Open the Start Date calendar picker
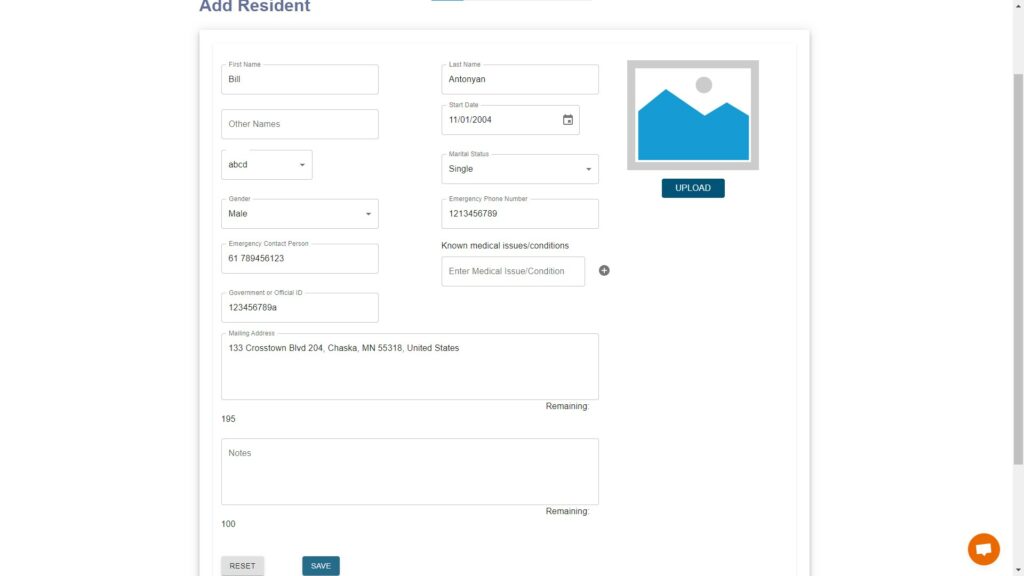The height and width of the screenshot is (576, 1024). point(568,120)
